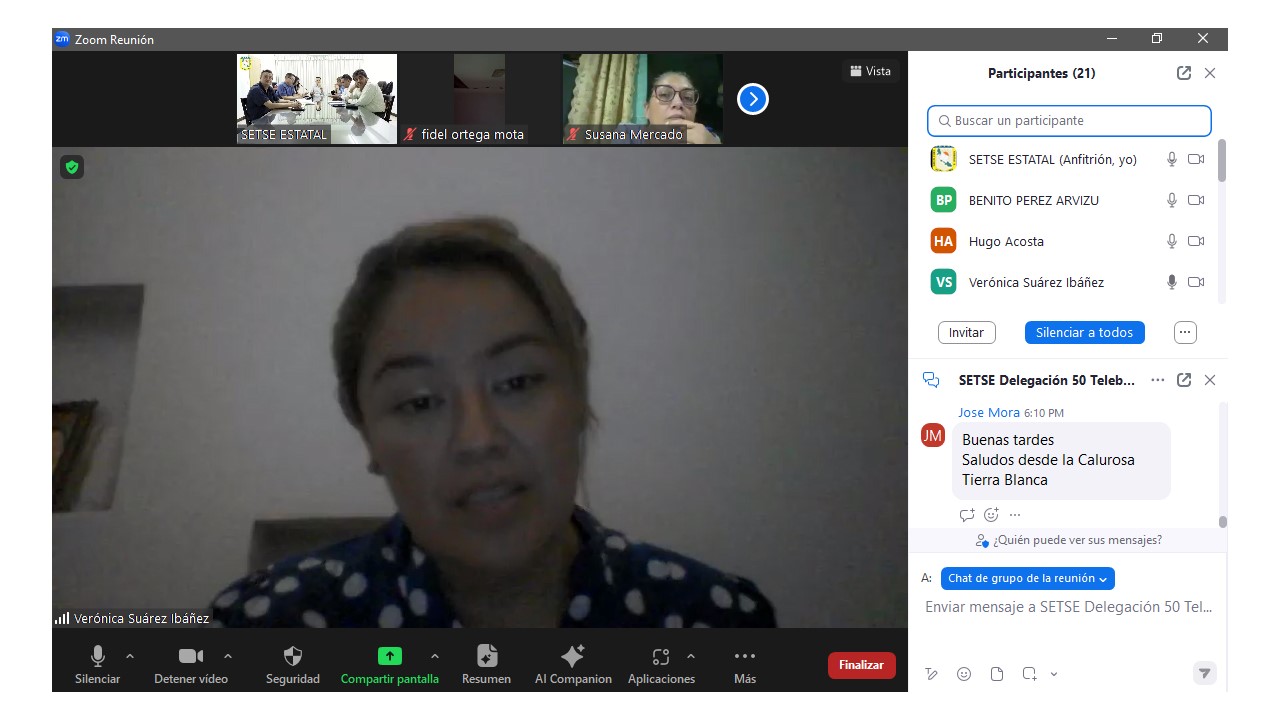Open Chat de grupo recipient dropdown
The width and height of the screenshot is (1280, 720).
[x=1027, y=578]
